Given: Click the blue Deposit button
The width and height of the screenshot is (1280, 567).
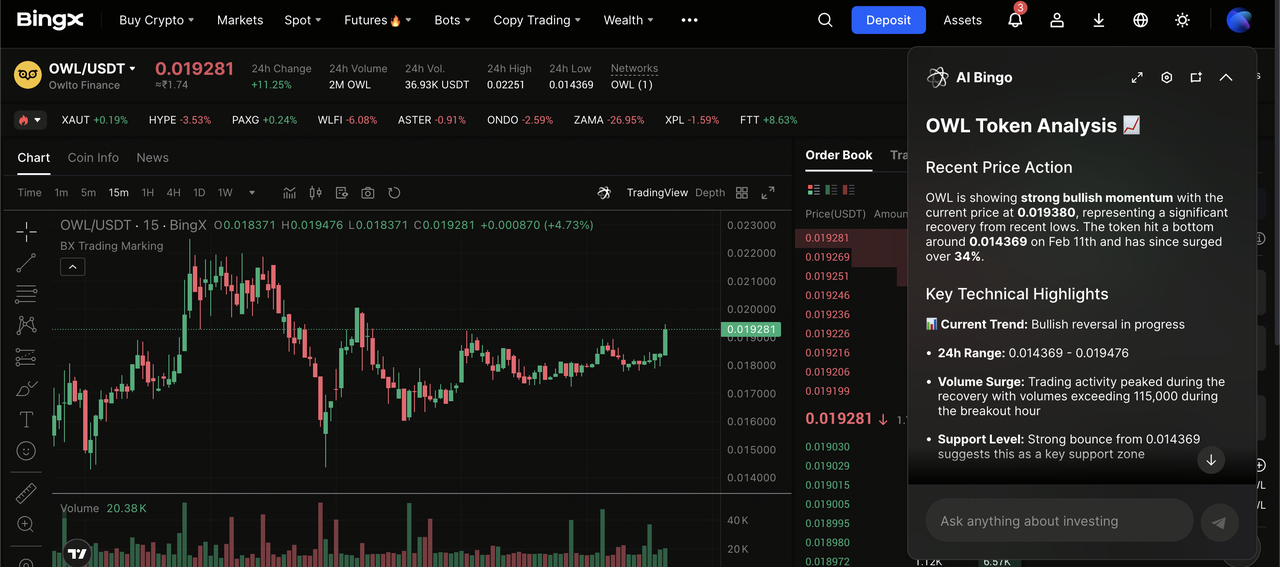Looking at the screenshot, I should point(888,20).
